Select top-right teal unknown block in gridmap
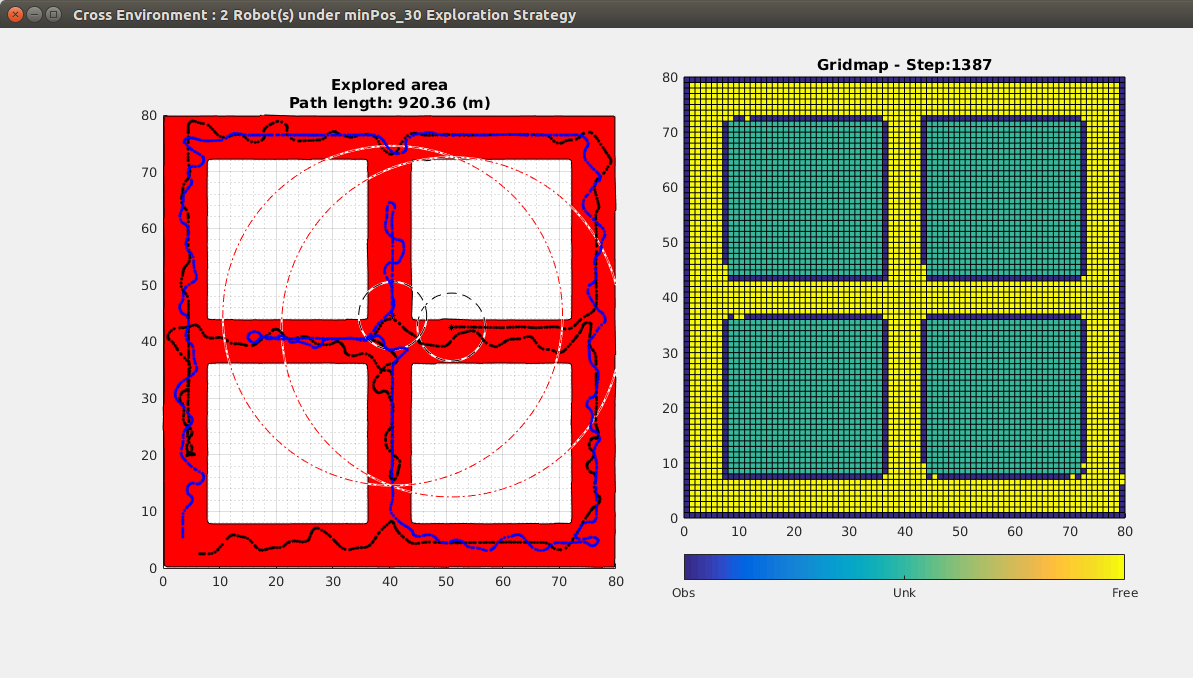1193x678 pixels. point(1003,195)
